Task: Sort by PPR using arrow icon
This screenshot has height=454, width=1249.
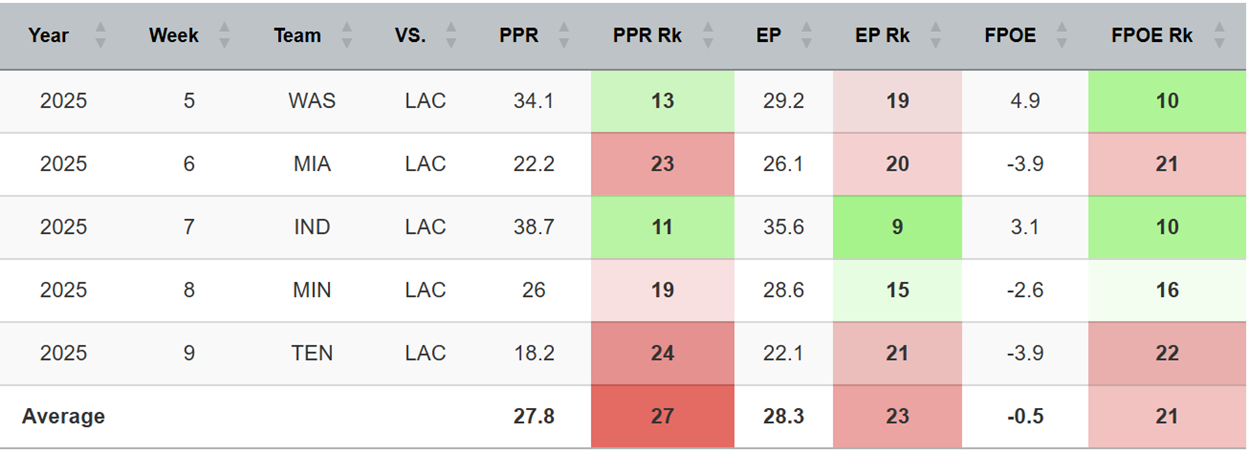Action: point(563,36)
